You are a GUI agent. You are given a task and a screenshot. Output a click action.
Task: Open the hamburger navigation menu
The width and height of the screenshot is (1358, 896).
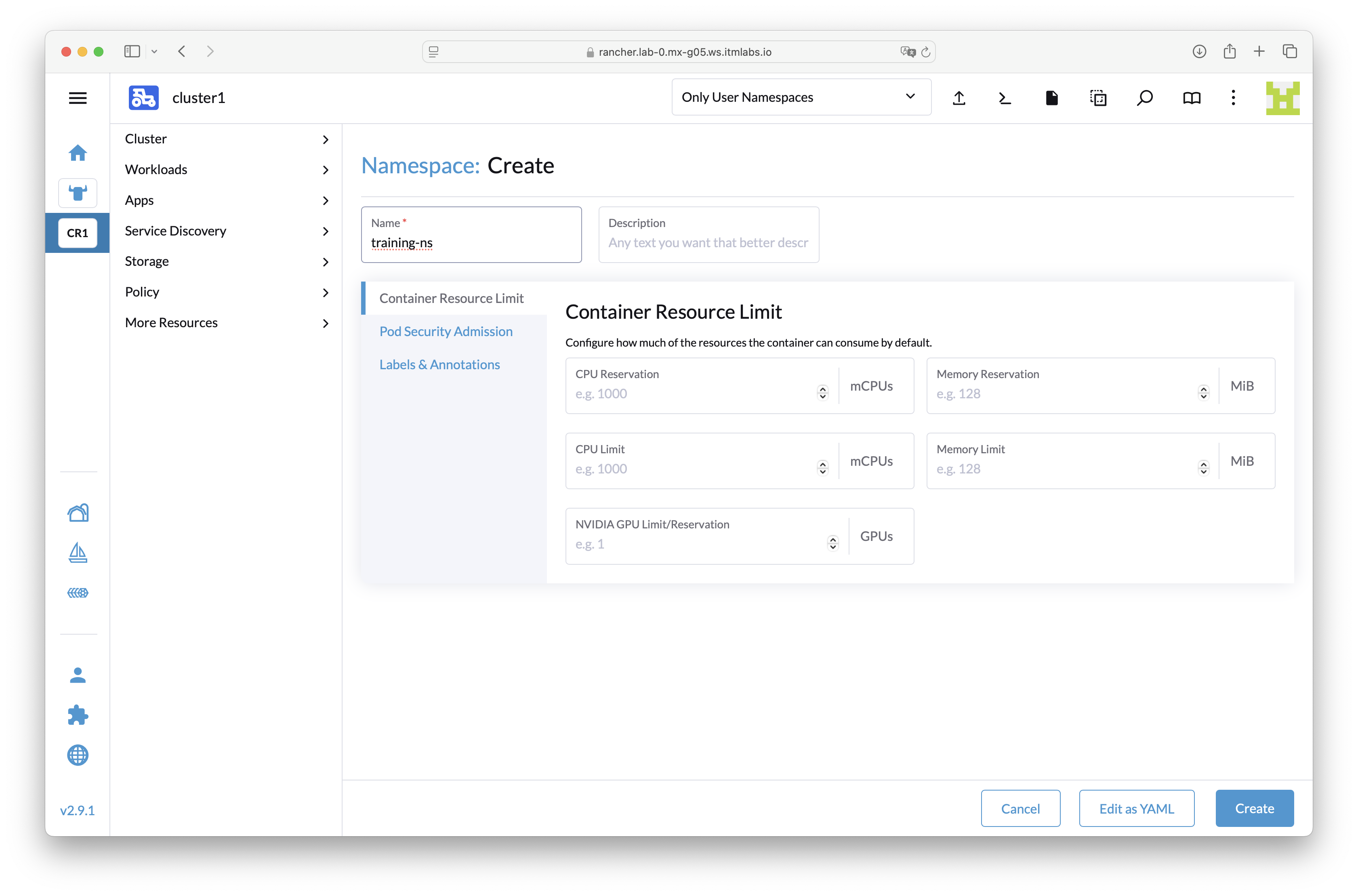(x=78, y=98)
